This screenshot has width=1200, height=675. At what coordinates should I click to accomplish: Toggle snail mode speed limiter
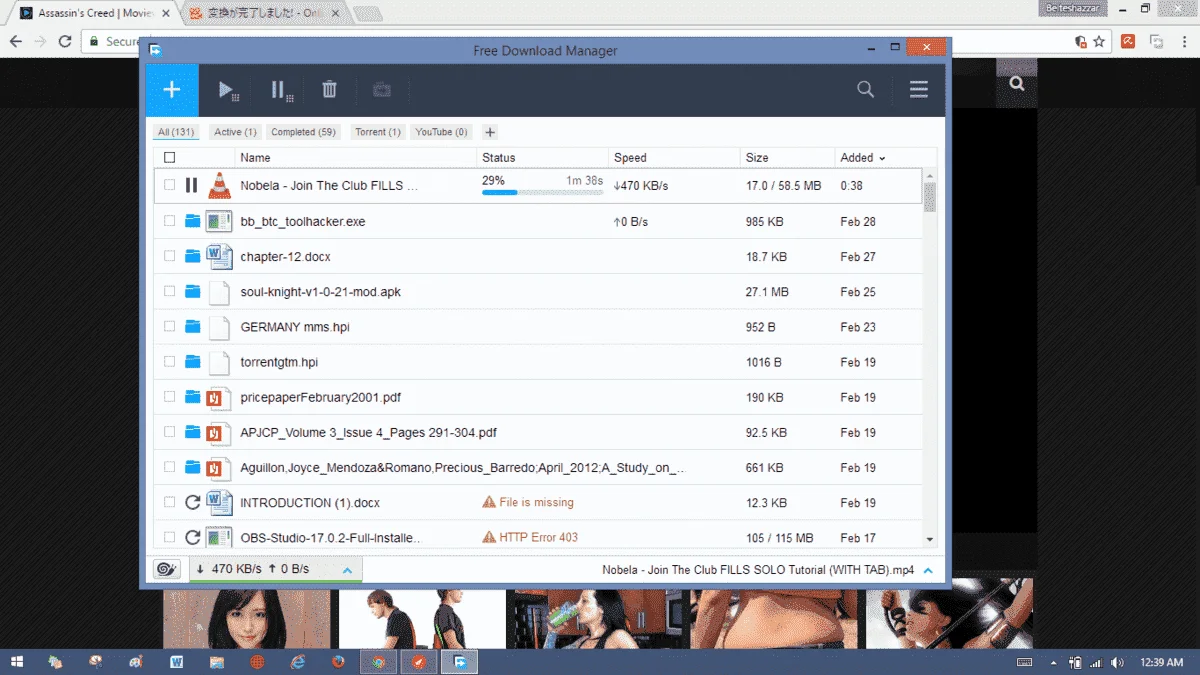(x=166, y=569)
